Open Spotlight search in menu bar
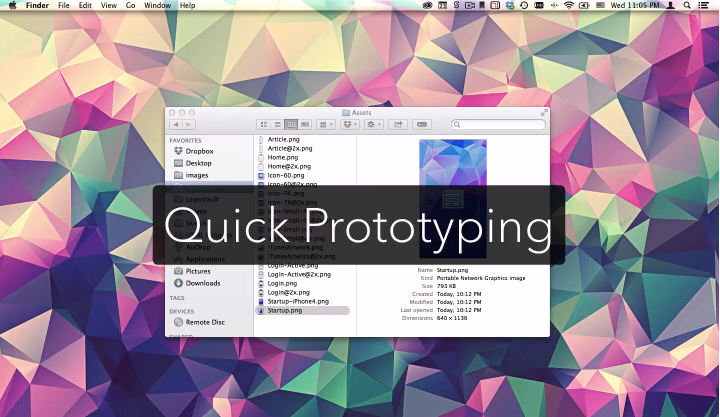This screenshot has width=720, height=417. [687, 6]
